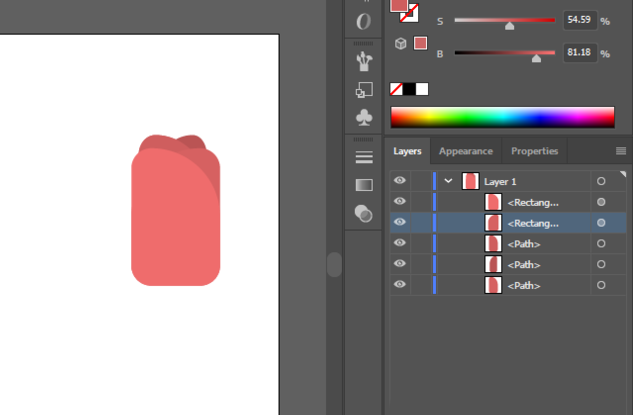Hide the top <Rectang...> sublayer via its eye
633x415 pixels.
[x=400, y=201]
